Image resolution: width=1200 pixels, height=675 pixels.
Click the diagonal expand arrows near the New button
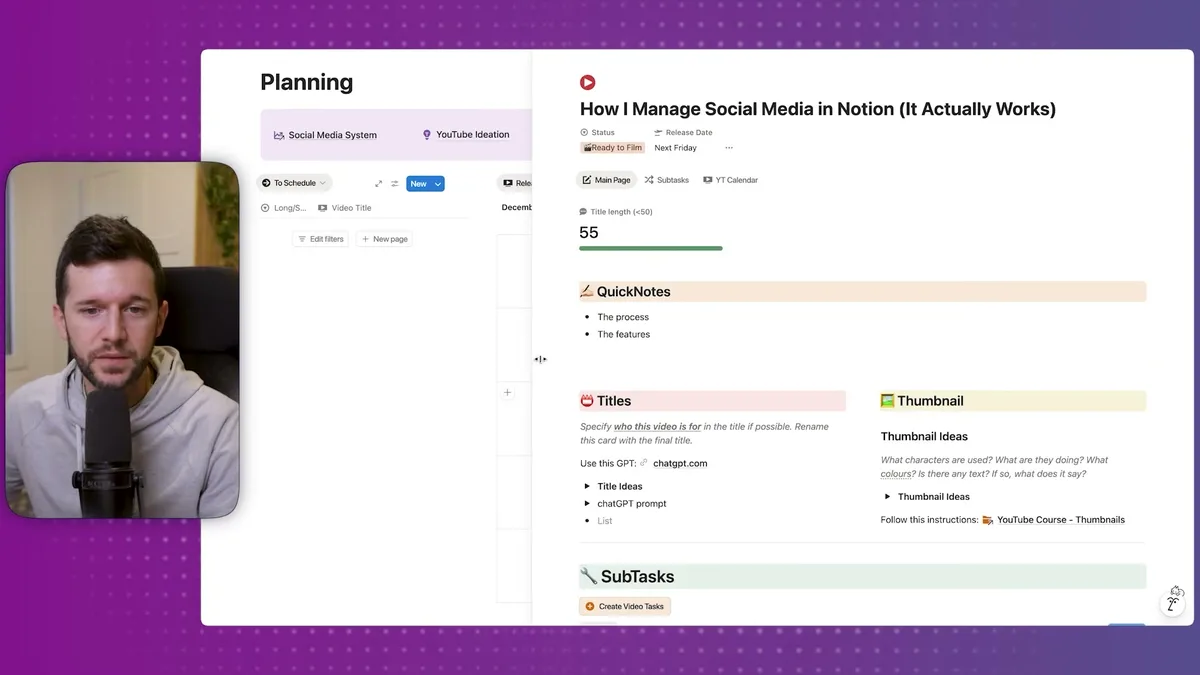click(377, 183)
